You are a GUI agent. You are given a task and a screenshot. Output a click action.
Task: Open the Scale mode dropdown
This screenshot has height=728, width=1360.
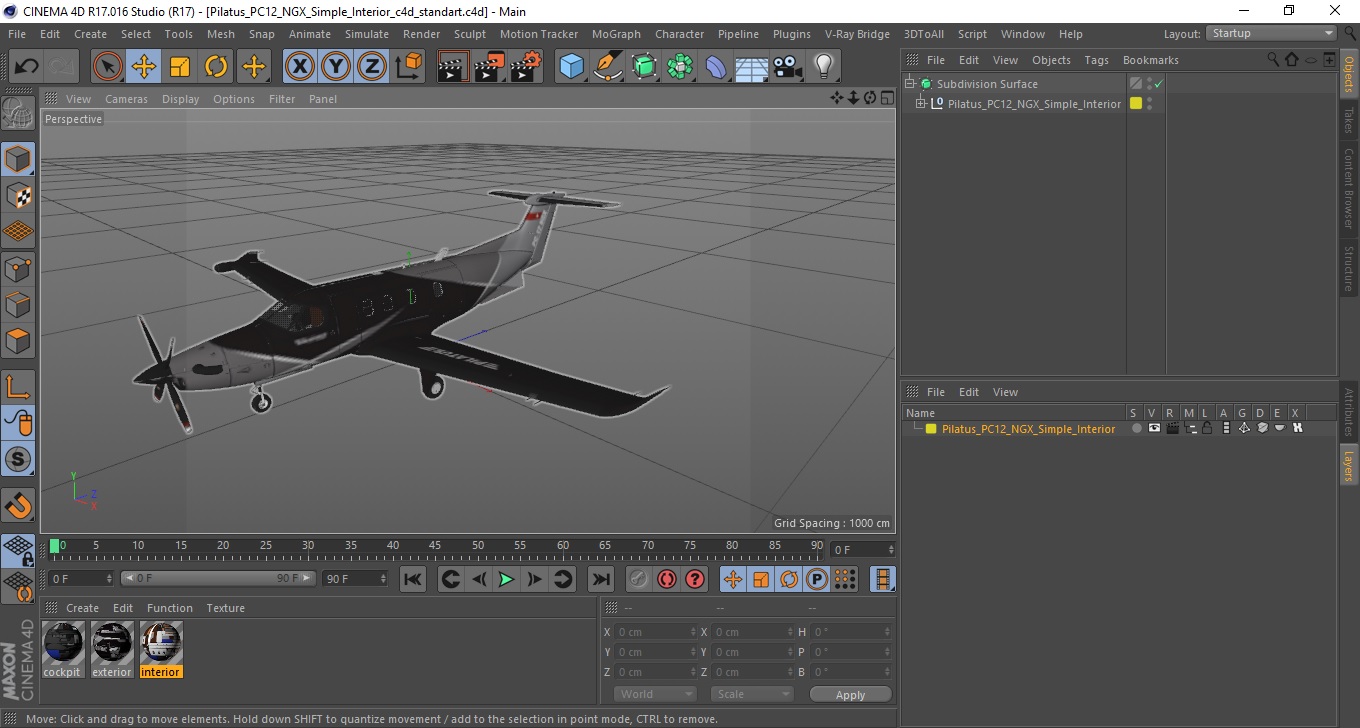coord(752,694)
